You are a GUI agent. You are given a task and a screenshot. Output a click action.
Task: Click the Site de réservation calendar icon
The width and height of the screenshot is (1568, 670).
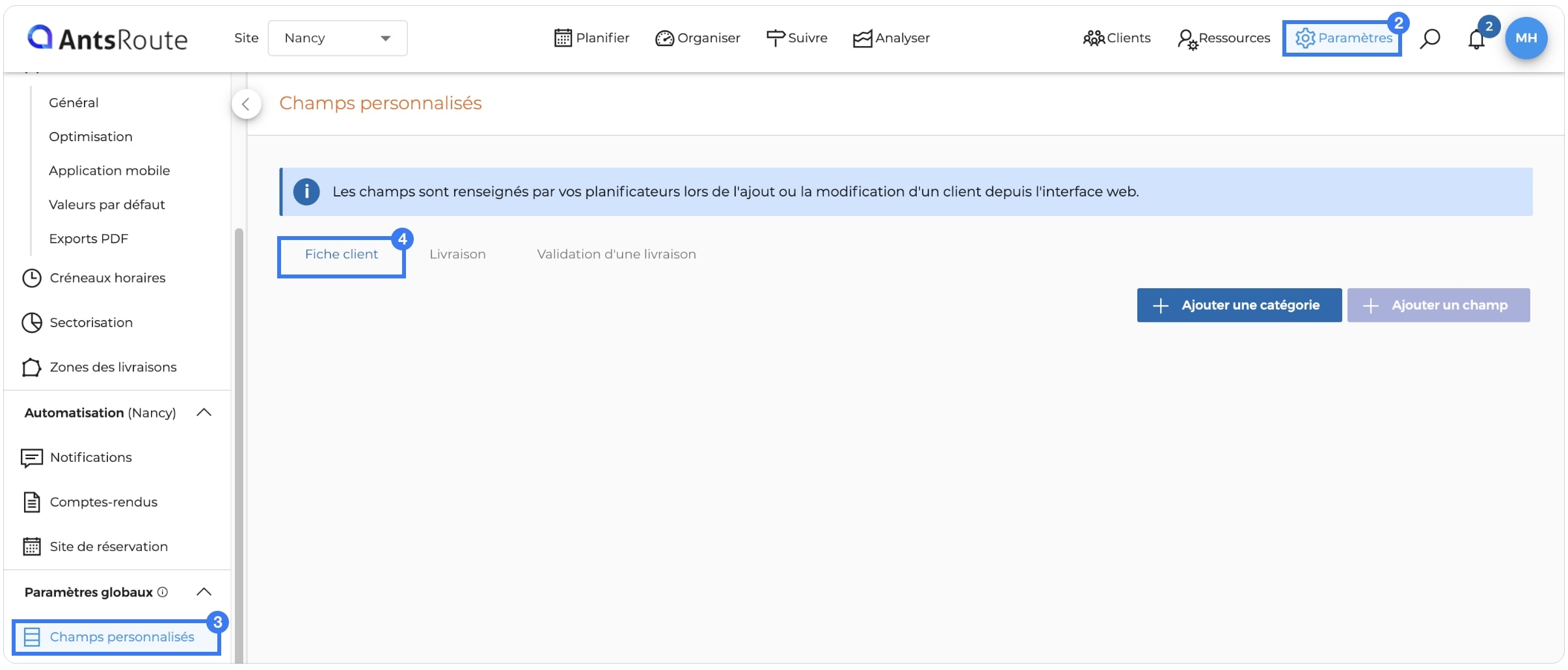(32, 546)
